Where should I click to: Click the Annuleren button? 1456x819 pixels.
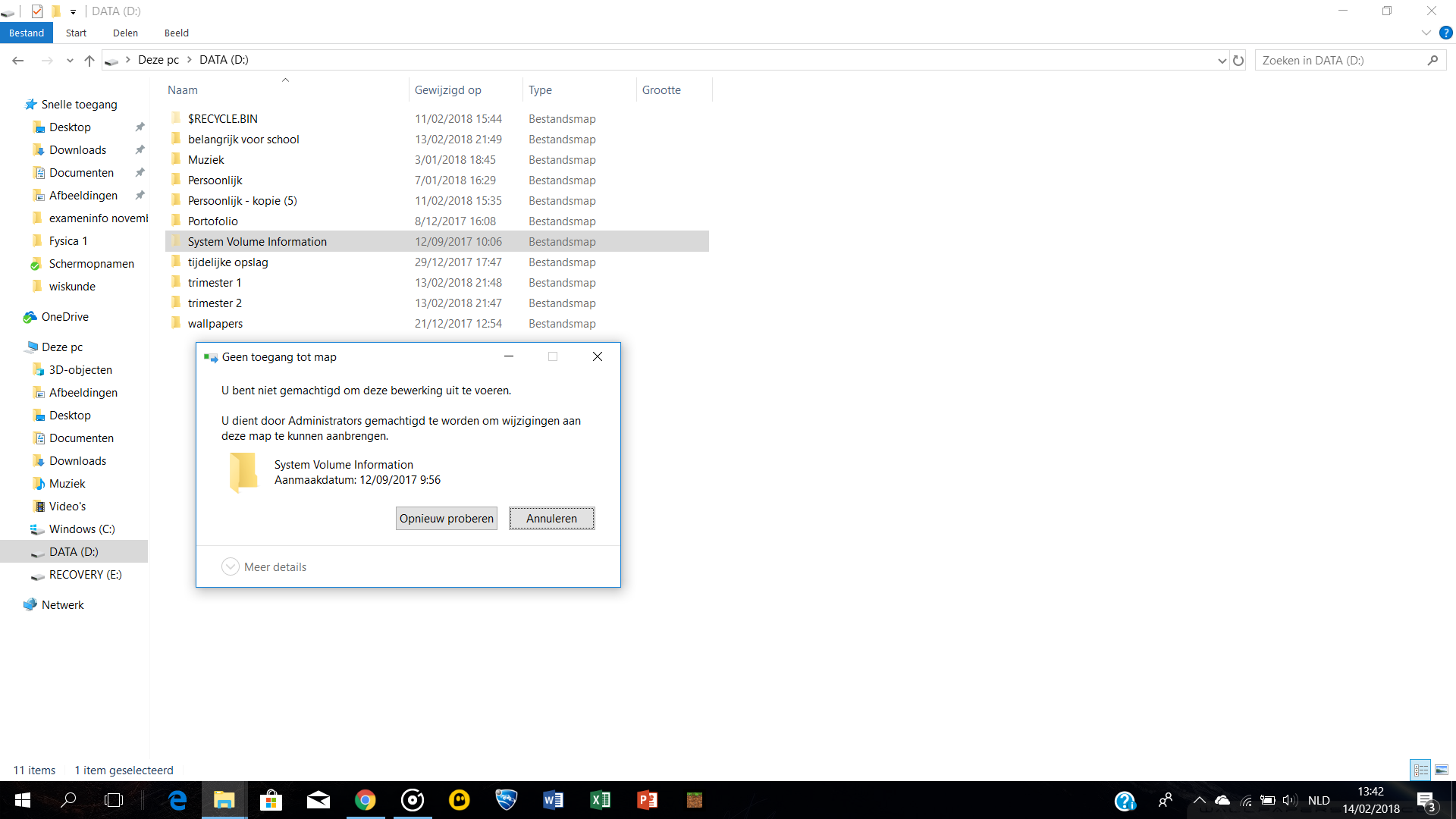(551, 519)
